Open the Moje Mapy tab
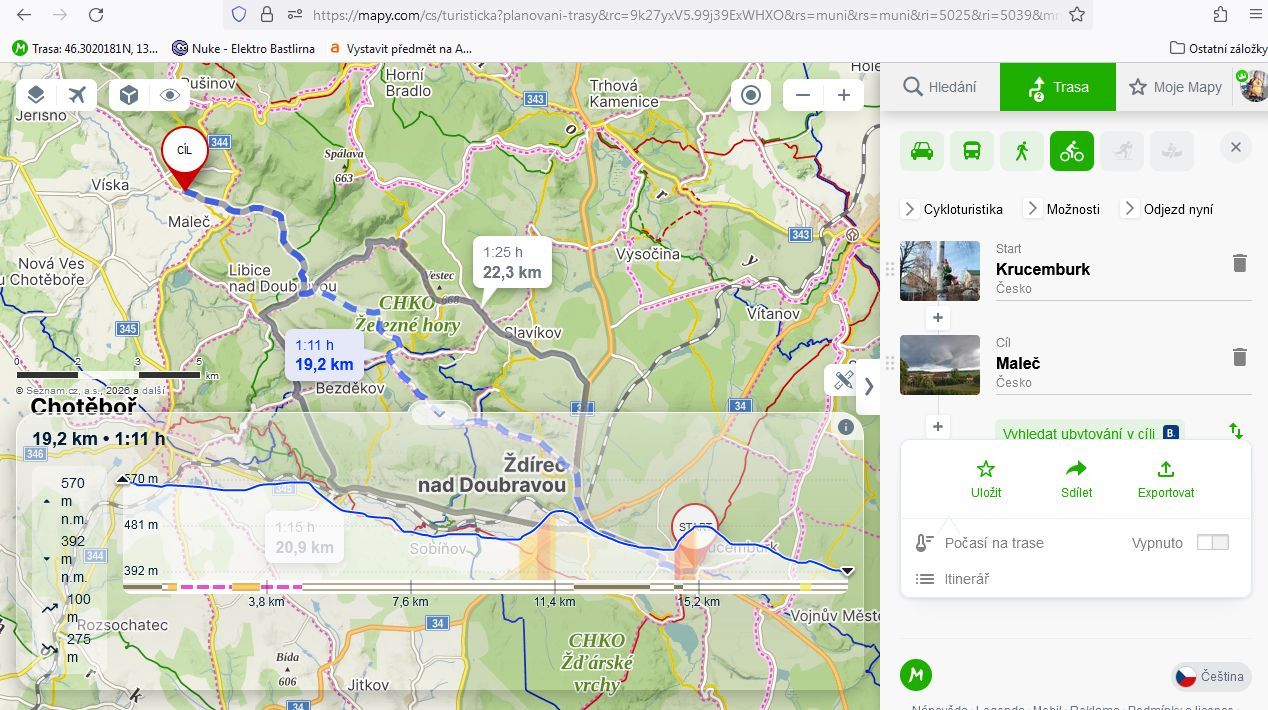 [1176, 87]
